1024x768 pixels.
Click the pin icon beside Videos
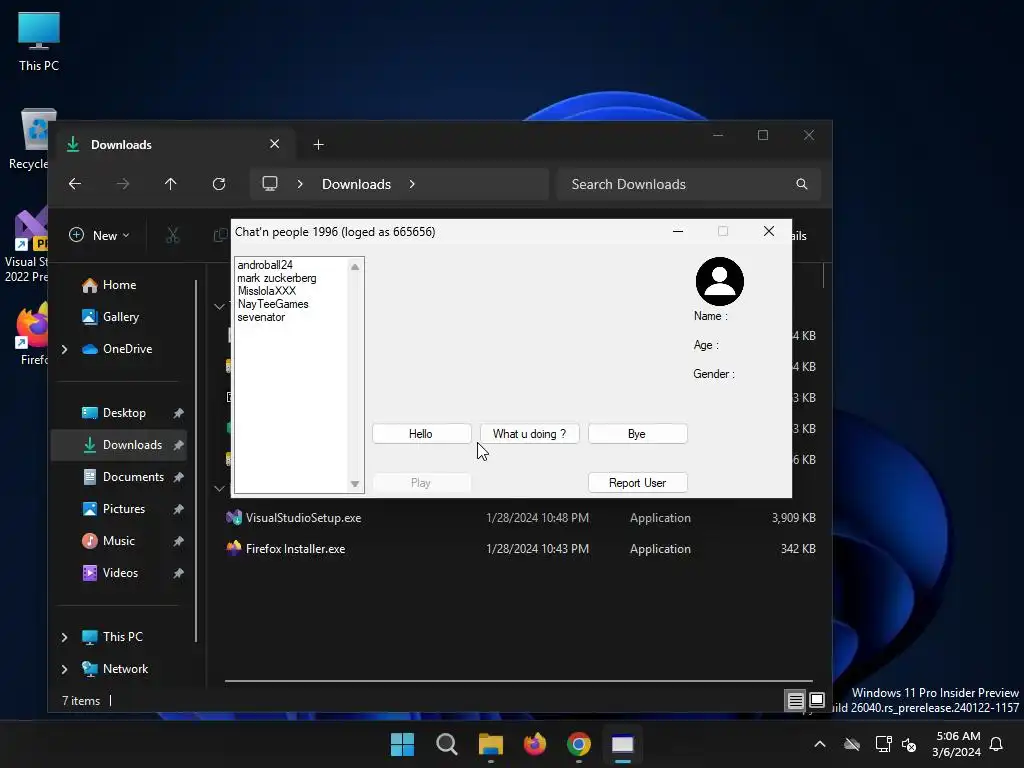(x=178, y=573)
